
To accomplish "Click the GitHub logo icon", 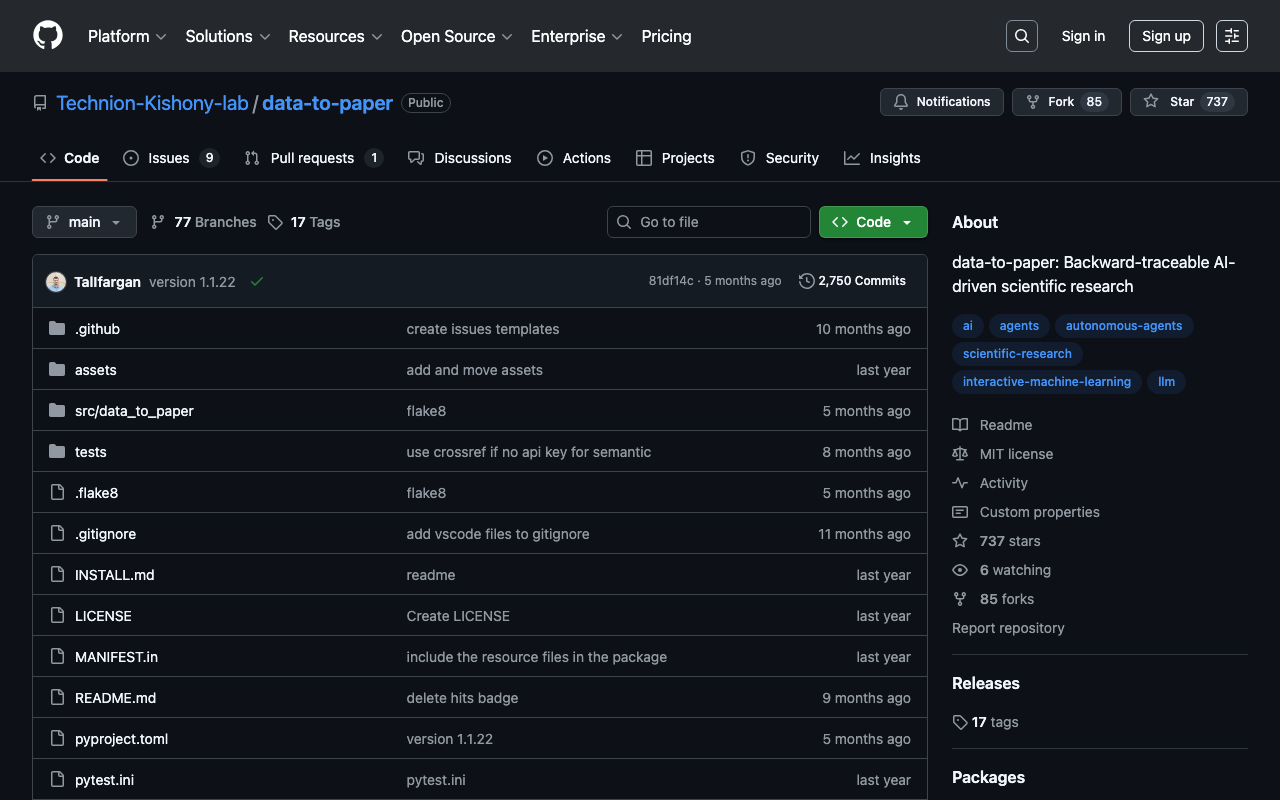I will tap(48, 36).
